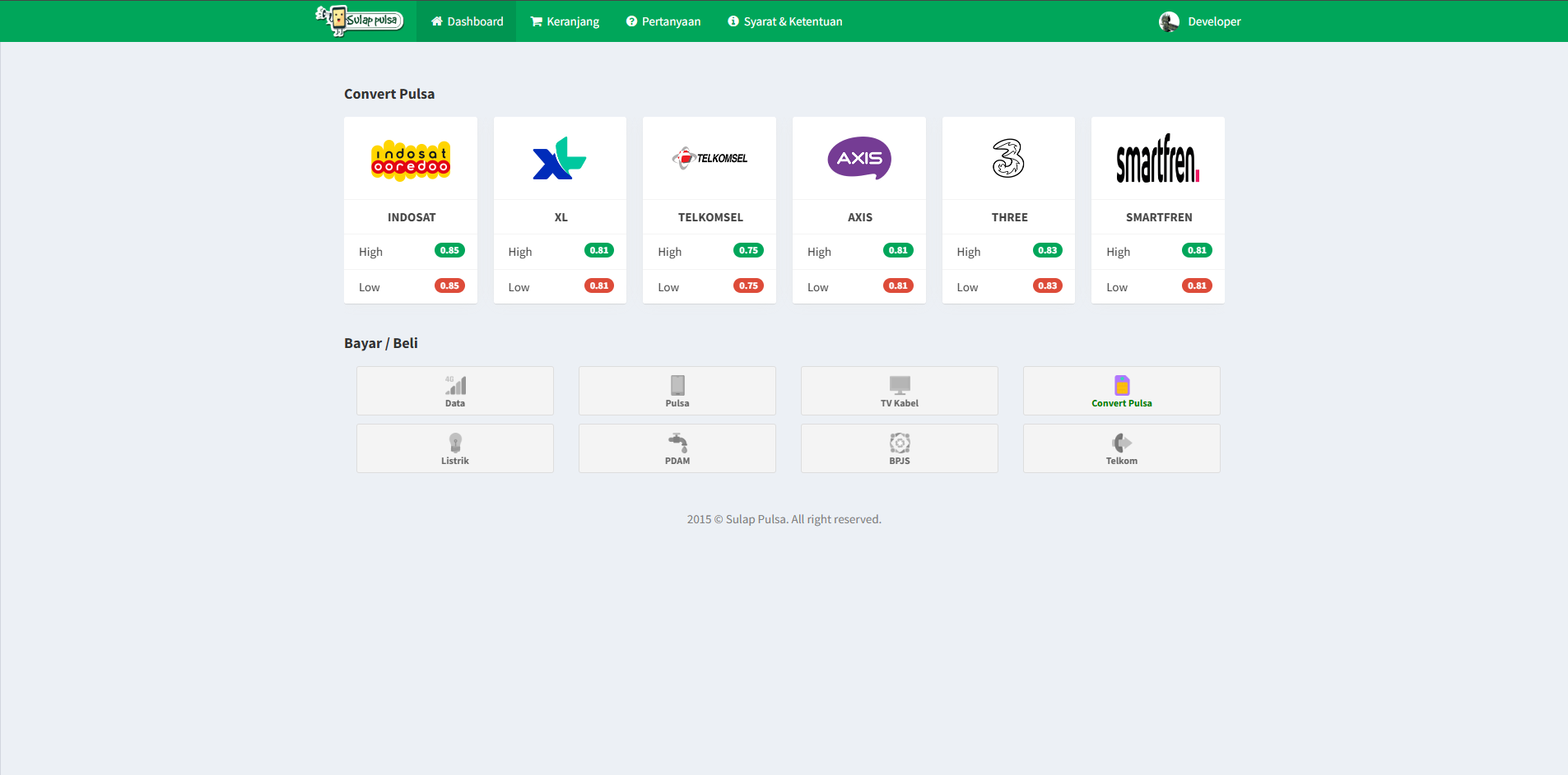
Task: Go to the Pertanyaan page
Action: [x=663, y=21]
